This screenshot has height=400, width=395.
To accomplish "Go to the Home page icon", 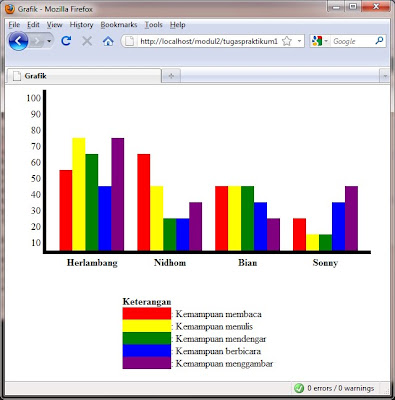I will [x=108, y=41].
